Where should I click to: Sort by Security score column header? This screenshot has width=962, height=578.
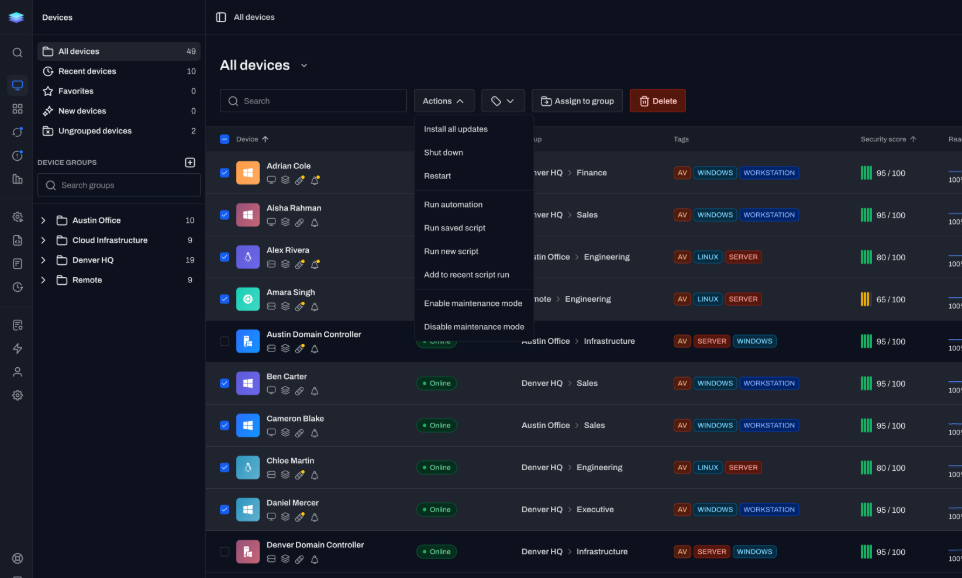888,139
